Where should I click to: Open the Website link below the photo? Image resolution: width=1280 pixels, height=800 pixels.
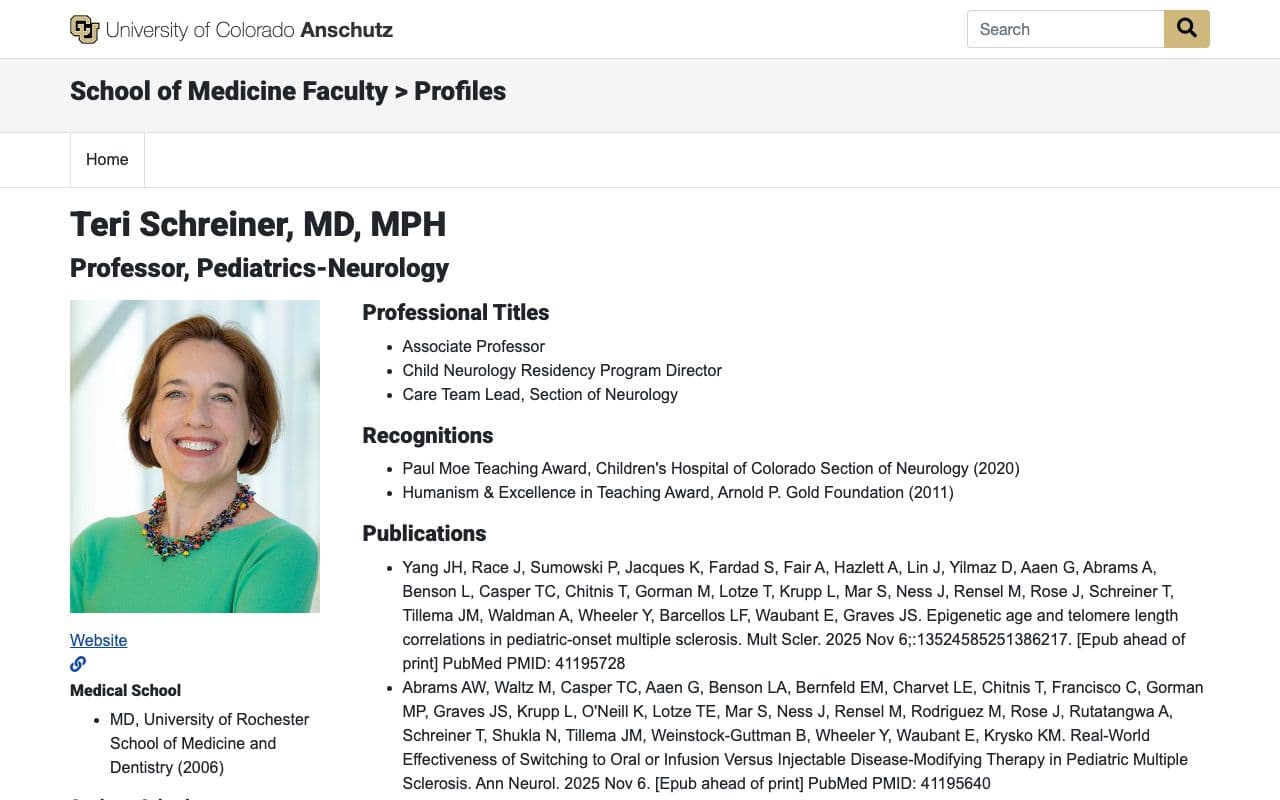98,640
